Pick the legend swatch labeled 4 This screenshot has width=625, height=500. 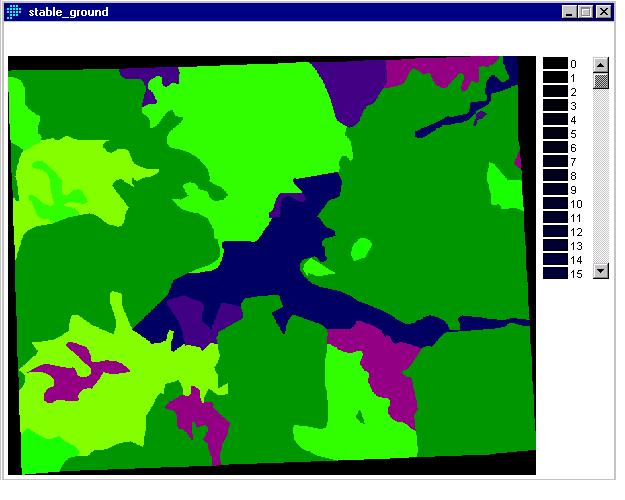(x=555, y=119)
